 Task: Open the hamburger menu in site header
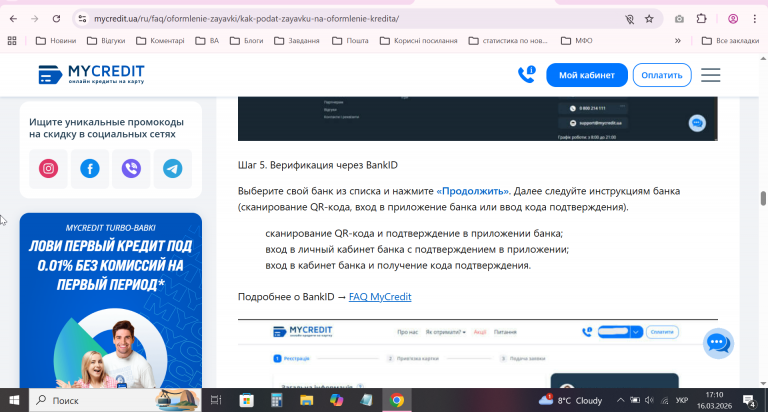point(710,75)
